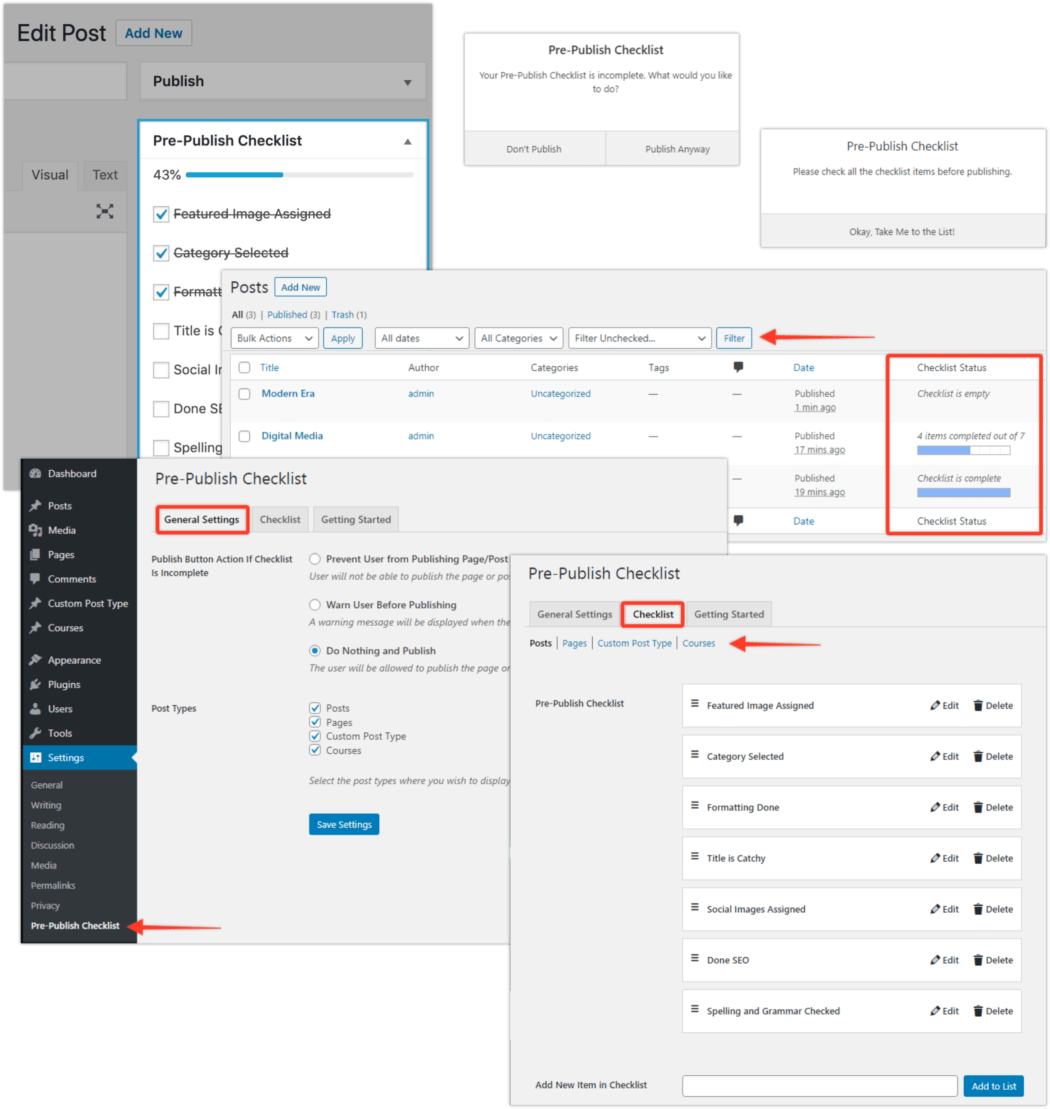Open the All Categories filter dropdown

point(519,338)
